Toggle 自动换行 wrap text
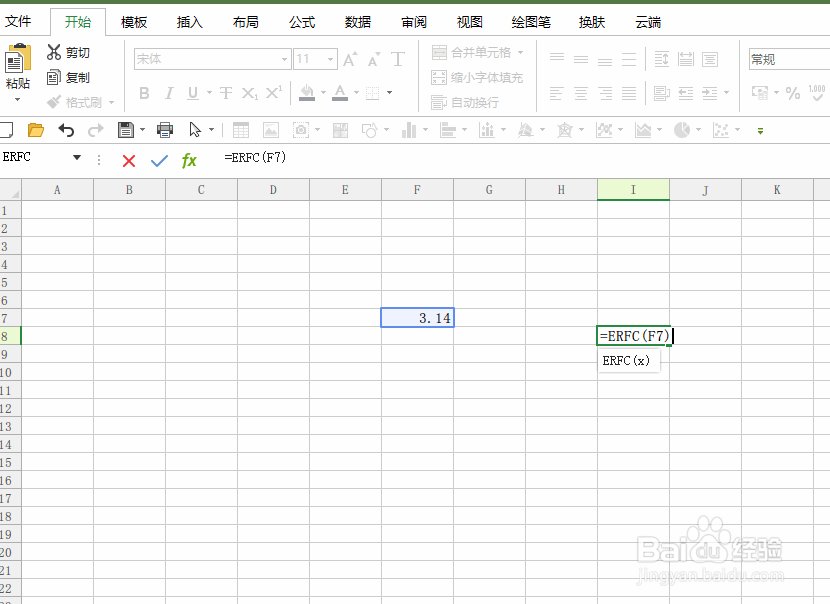 click(x=465, y=102)
